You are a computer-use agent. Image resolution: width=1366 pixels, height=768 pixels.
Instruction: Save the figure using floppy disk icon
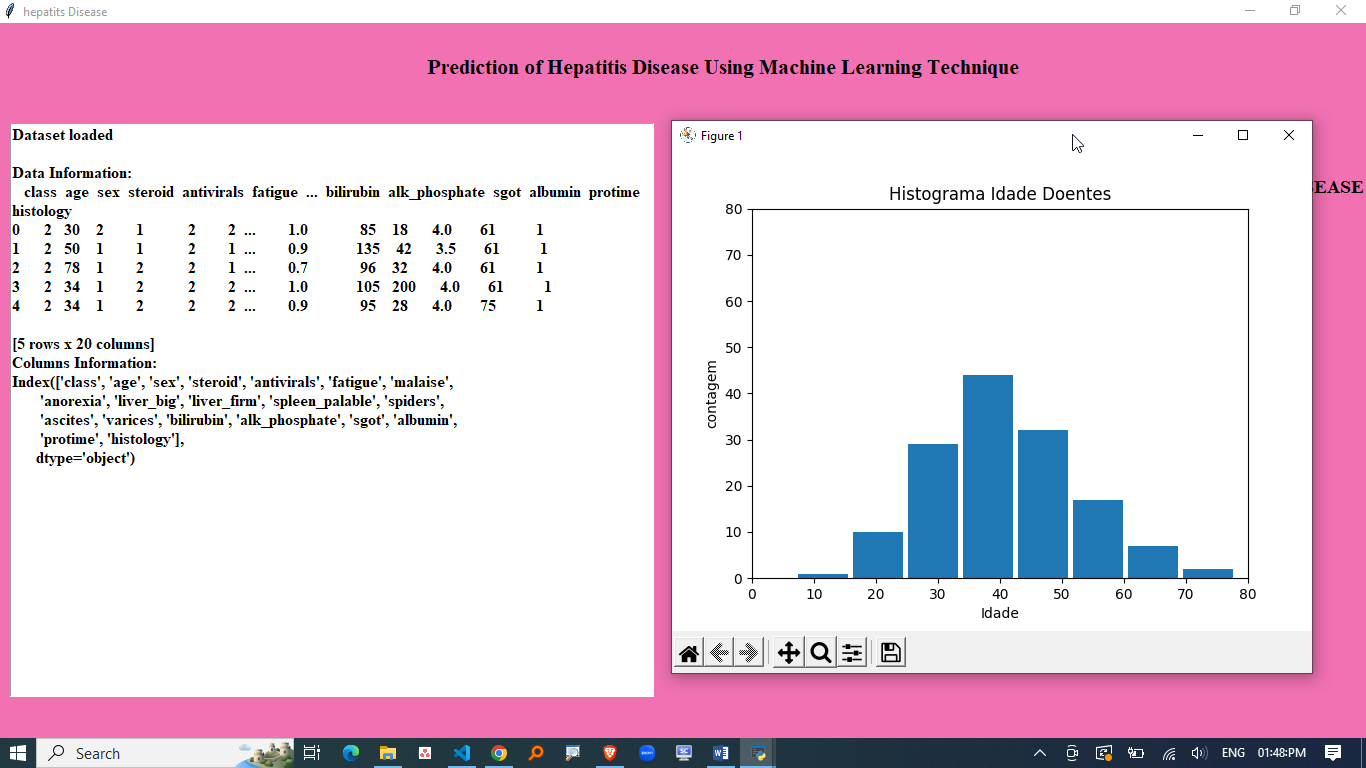click(891, 653)
